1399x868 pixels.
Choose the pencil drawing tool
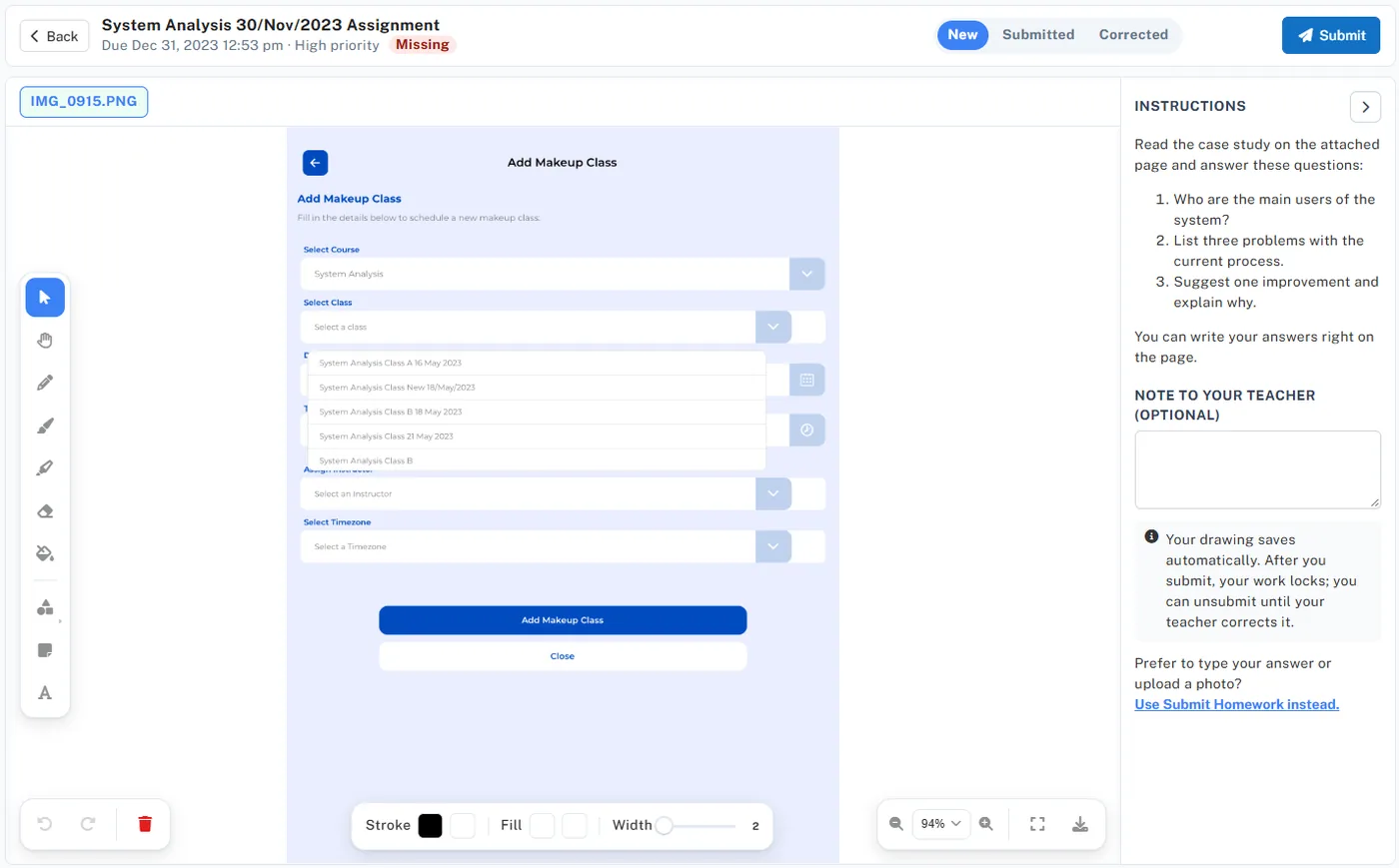pos(45,383)
